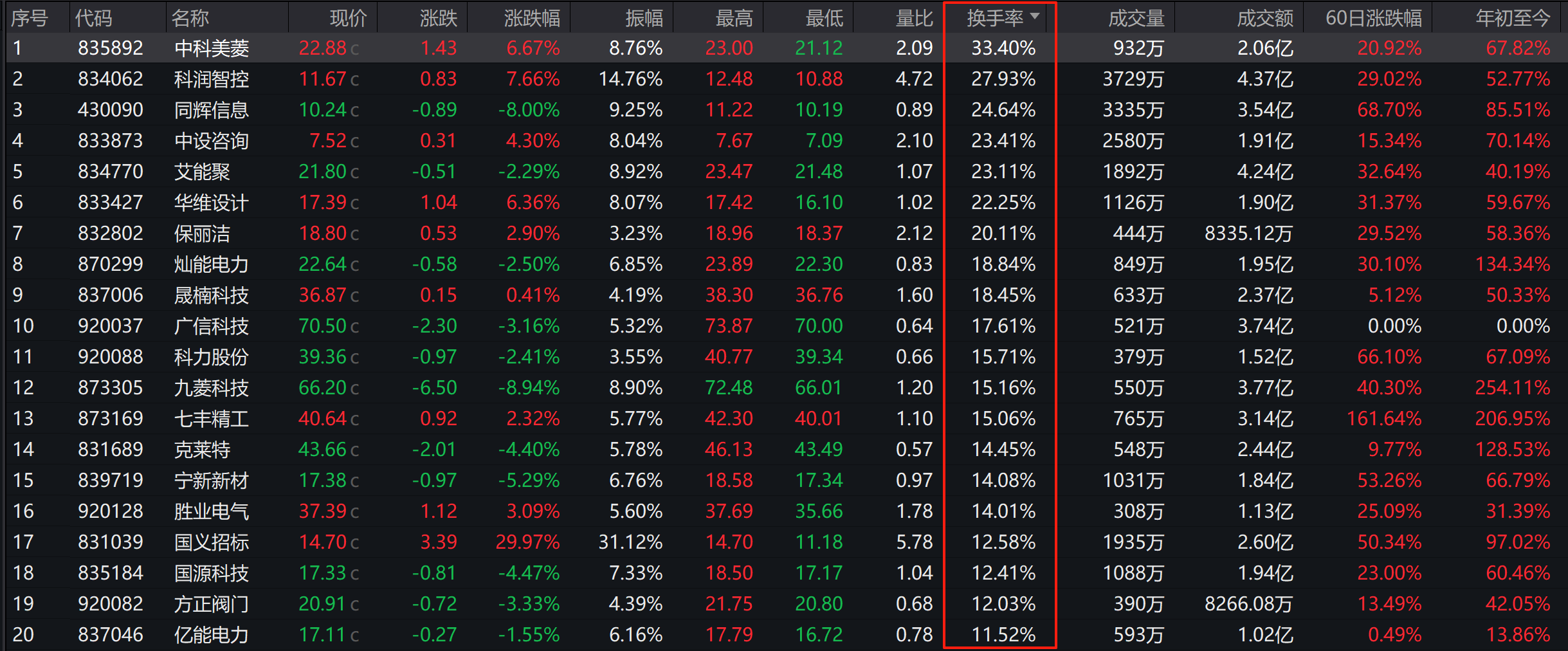This screenshot has width=1568, height=651.
Task: Click the 序号 column header
Action: pyautogui.click(x=29, y=18)
